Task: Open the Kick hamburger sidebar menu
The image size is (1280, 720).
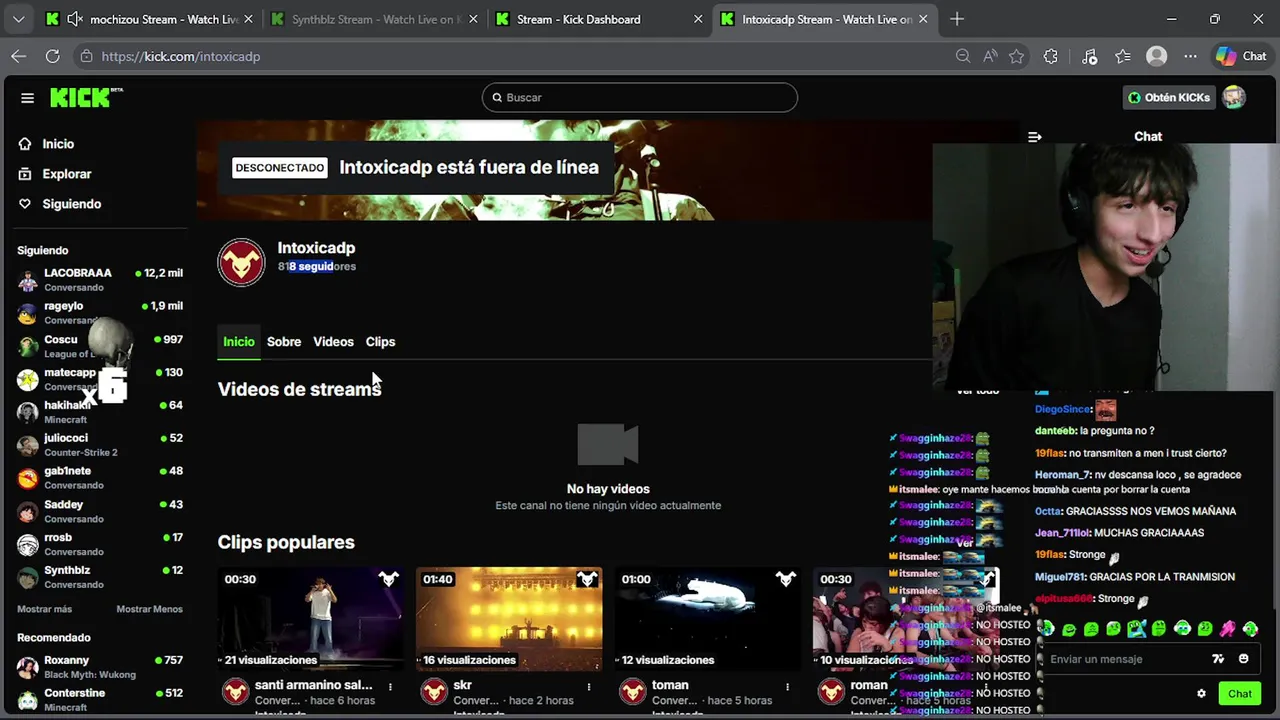Action: coord(27,98)
